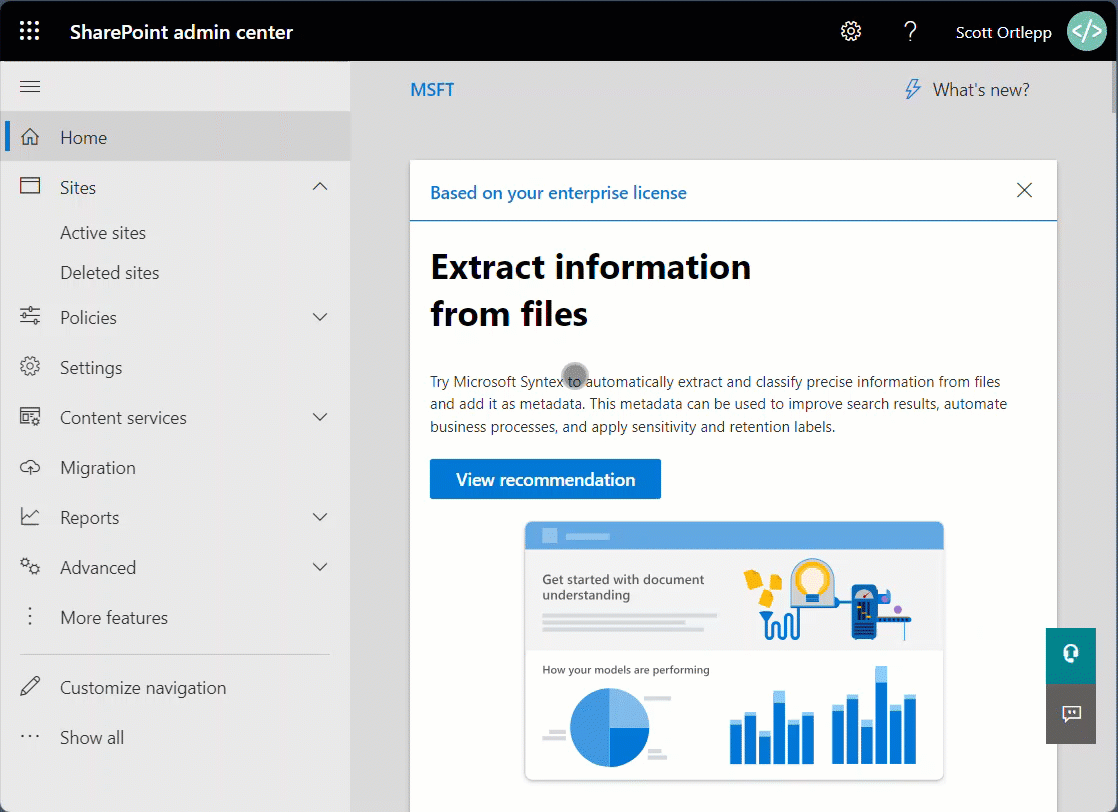The image size is (1118, 812).
Task: Click the Show all ellipsis icon
Action: click(30, 736)
